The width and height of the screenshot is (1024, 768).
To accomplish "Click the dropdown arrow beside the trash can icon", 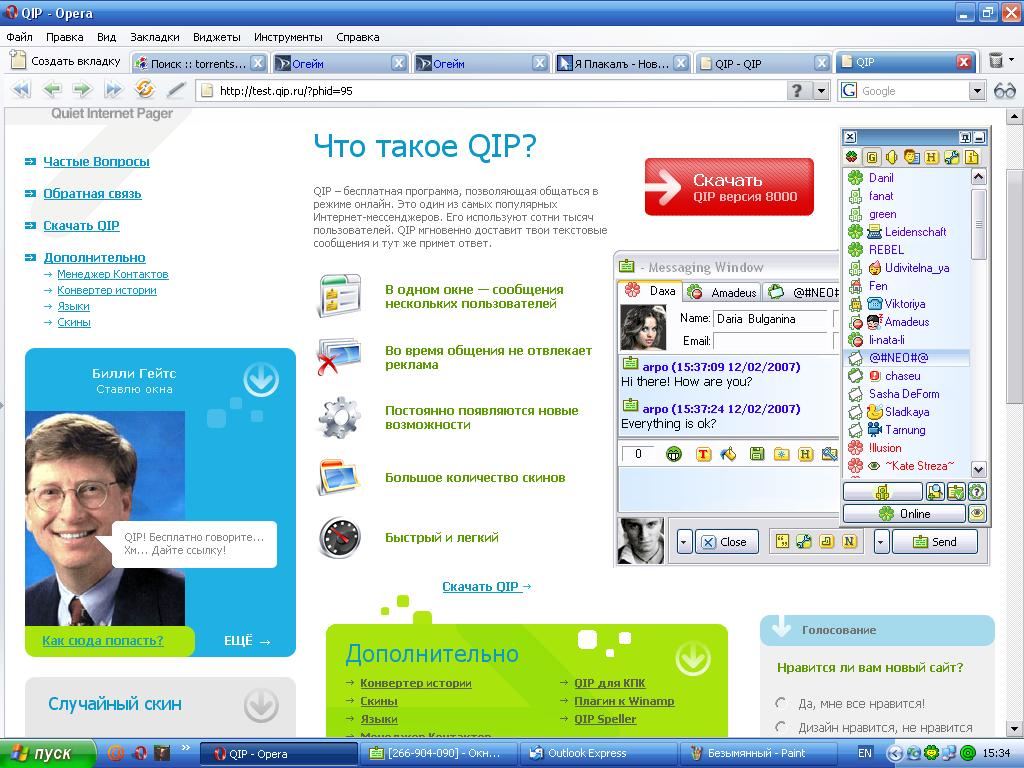I will (1012, 60).
